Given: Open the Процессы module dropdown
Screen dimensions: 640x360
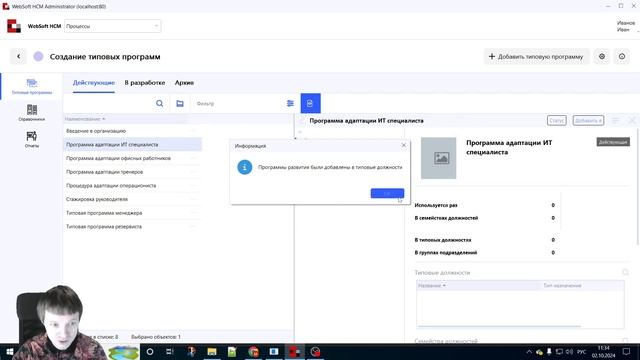Looking at the screenshot, I should click(112, 26).
